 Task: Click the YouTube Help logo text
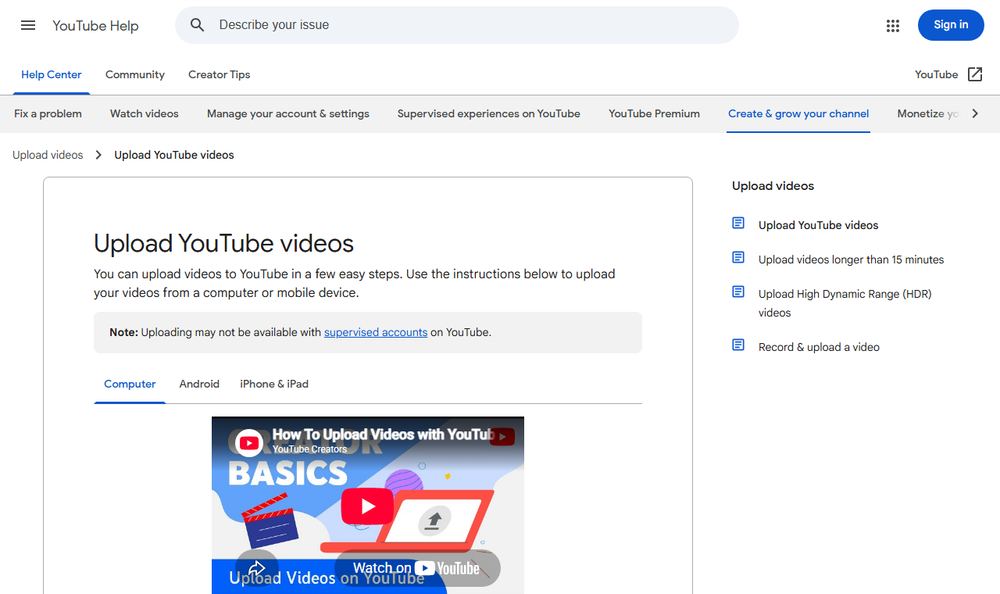click(95, 26)
